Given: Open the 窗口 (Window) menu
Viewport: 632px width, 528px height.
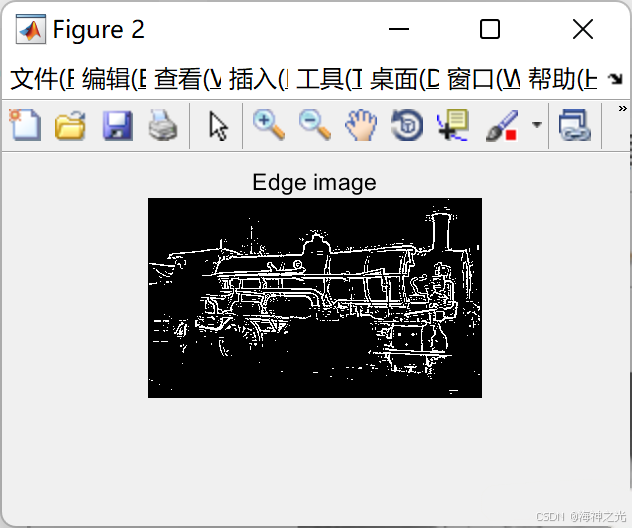Looking at the screenshot, I should click(x=484, y=79).
